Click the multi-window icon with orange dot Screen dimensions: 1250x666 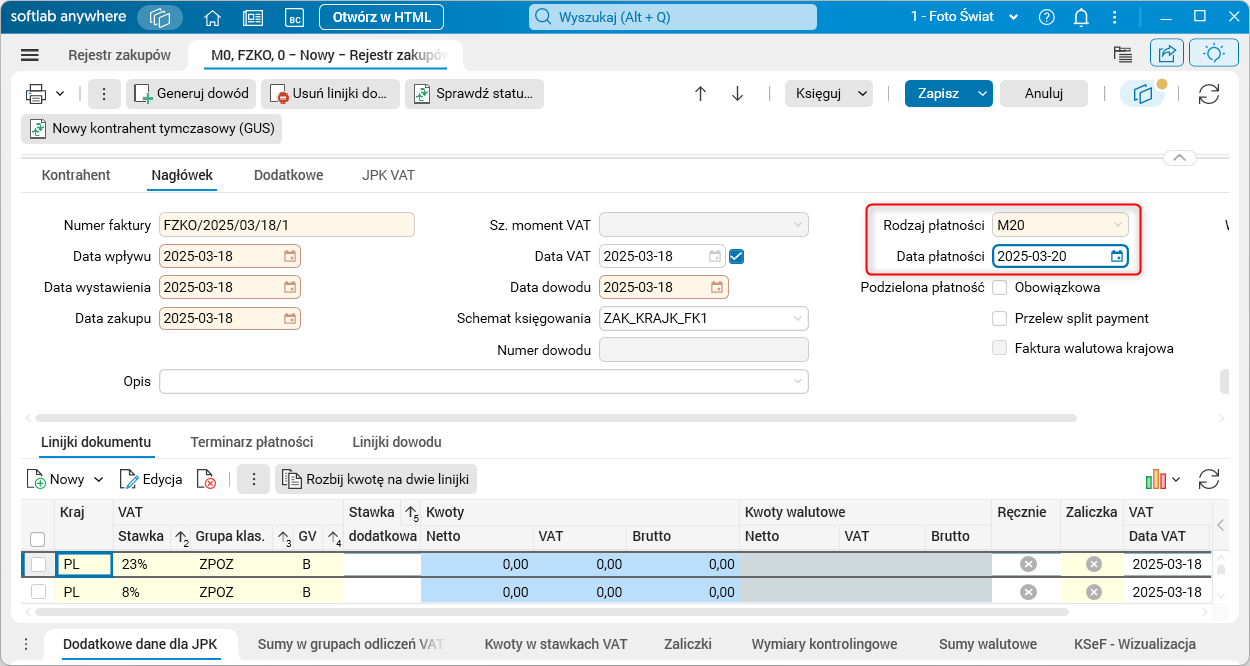pos(1143,93)
